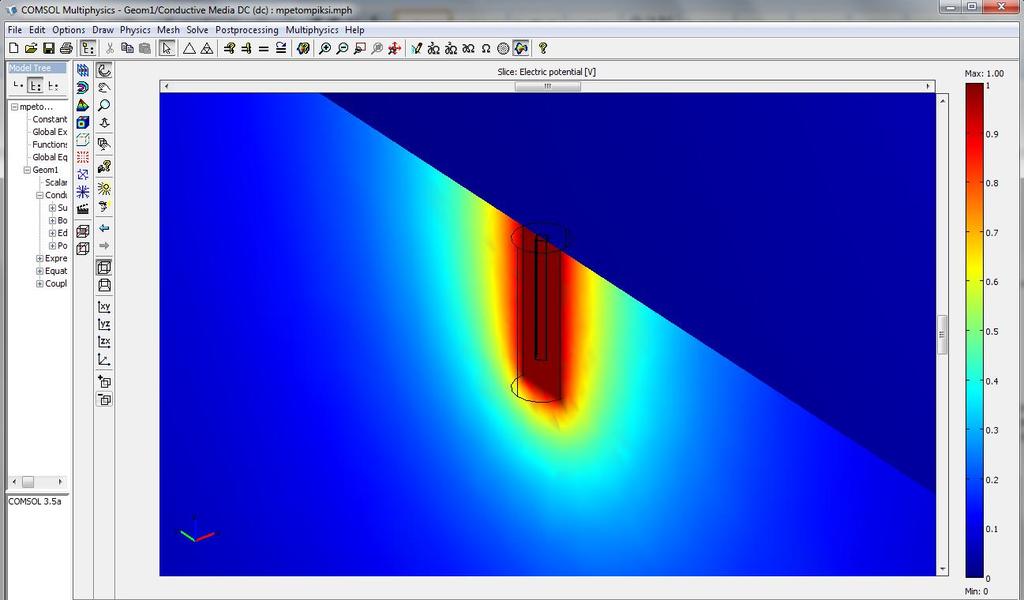Expand the Su... subdomain settings node

click(x=52, y=208)
